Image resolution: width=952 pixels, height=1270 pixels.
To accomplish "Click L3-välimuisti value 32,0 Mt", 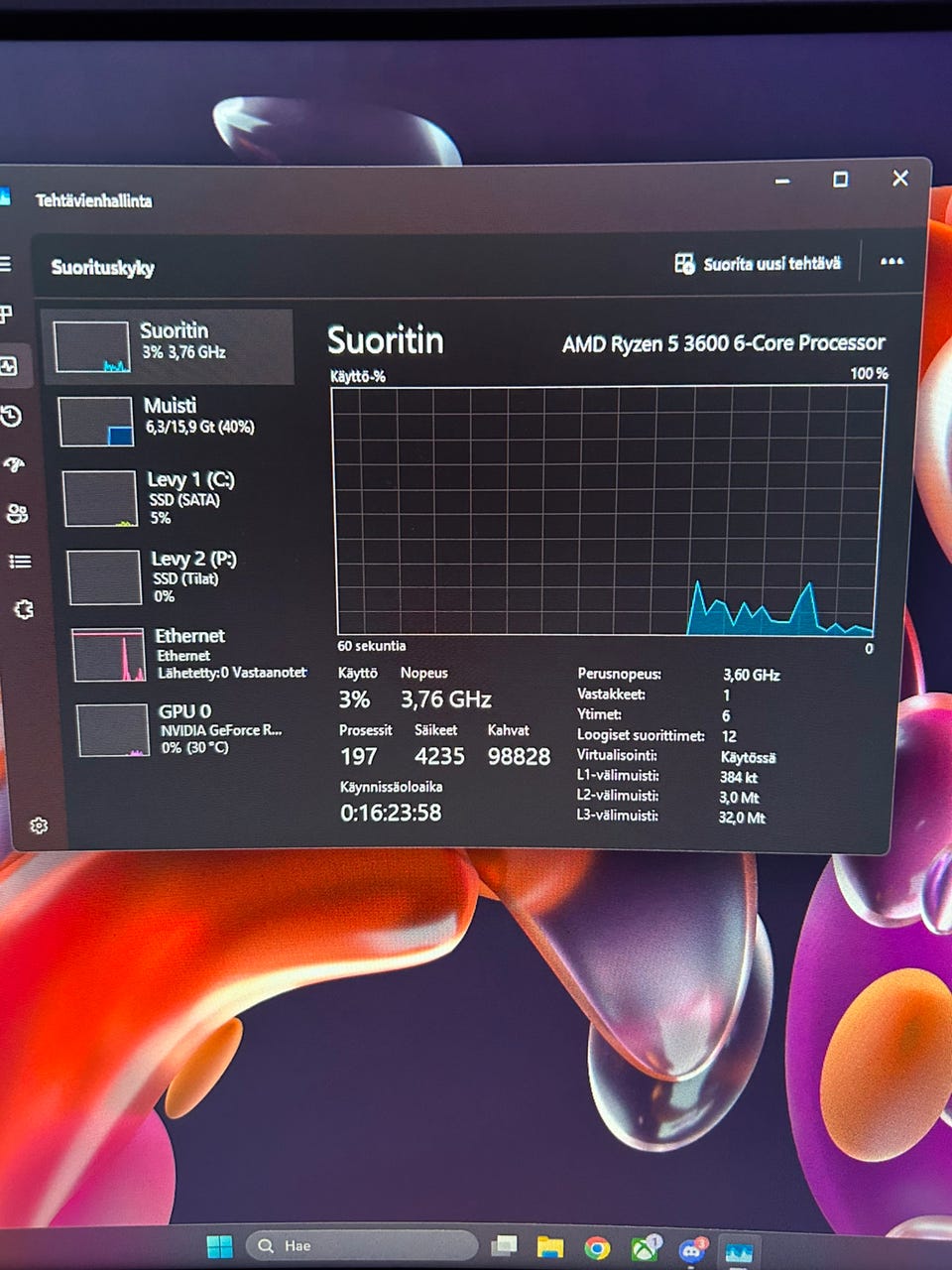I will pyautogui.click(x=742, y=818).
